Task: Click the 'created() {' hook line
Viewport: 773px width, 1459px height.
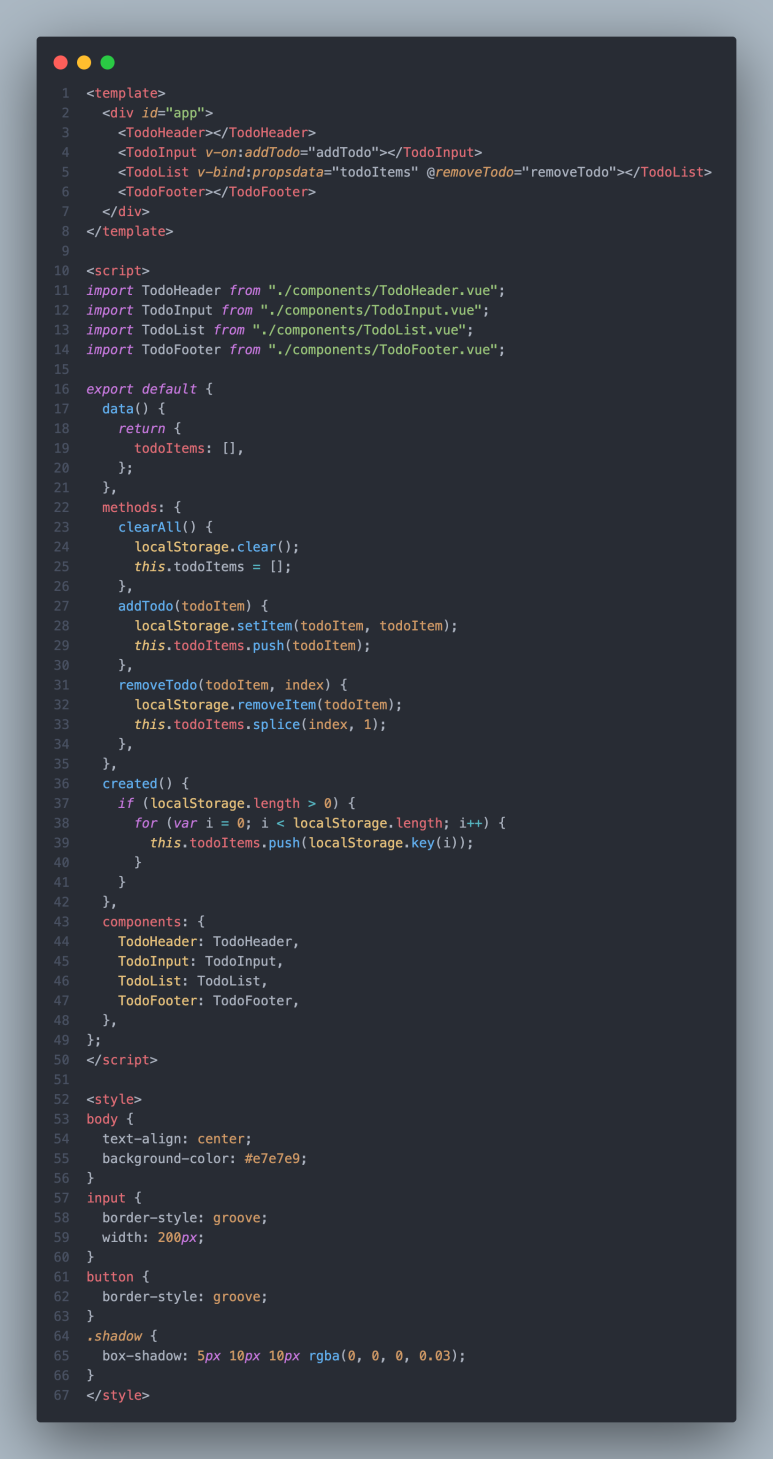Action: (x=146, y=785)
